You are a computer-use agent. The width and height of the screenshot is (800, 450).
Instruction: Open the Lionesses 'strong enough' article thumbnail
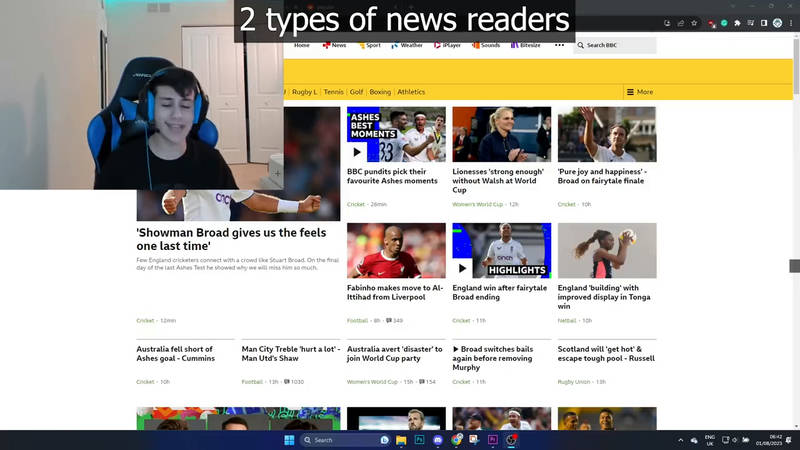(502, 134)
